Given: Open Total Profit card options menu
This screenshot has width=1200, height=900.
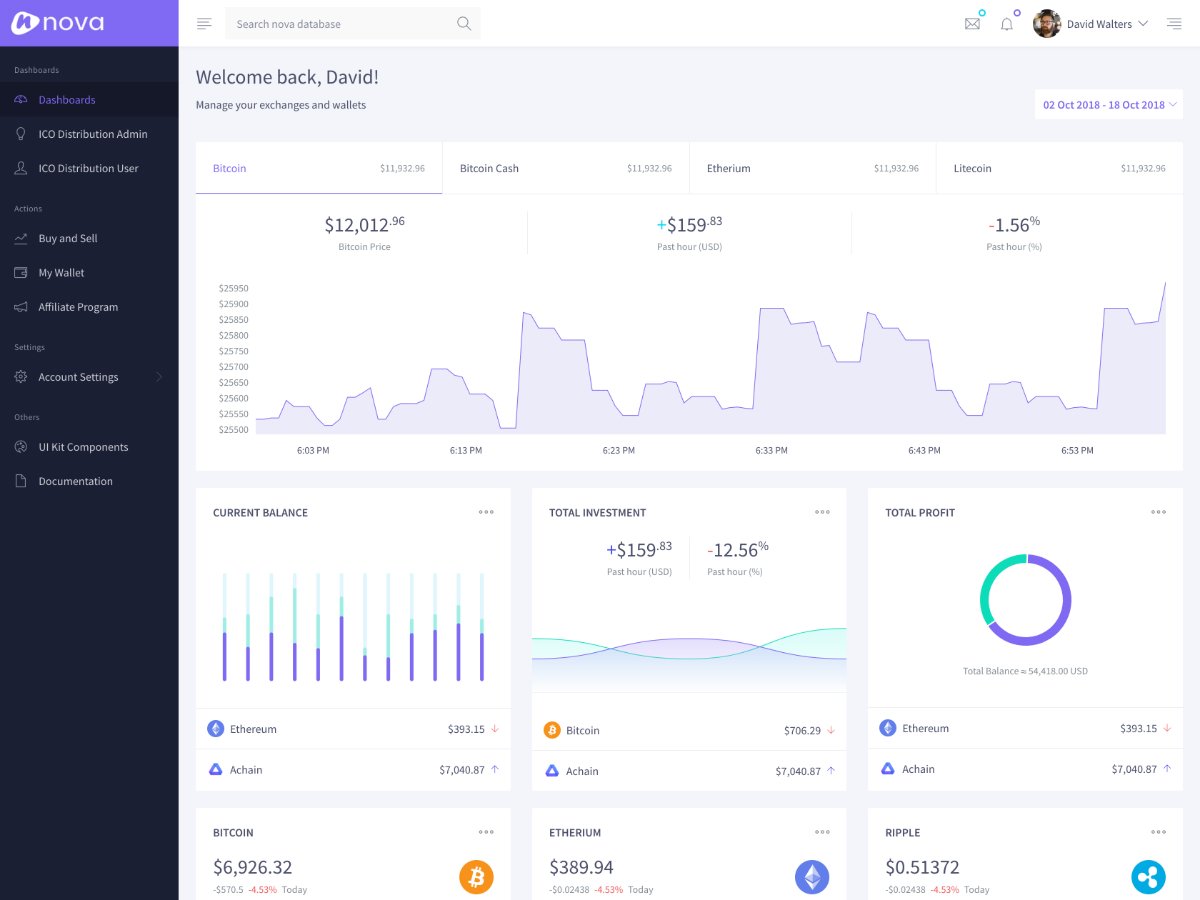Looking at the screenshot, I should [x=1158, y=512].
